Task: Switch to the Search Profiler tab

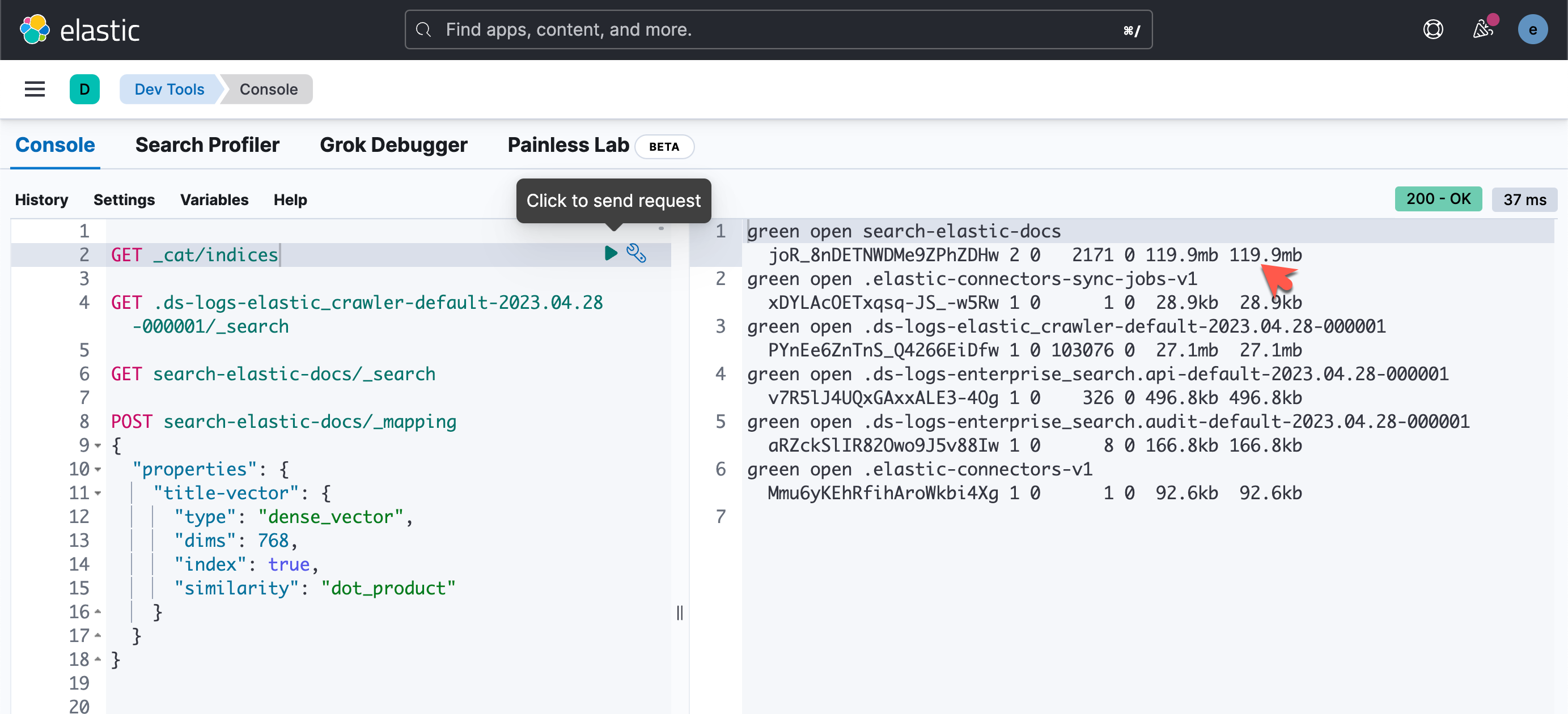Action: tap(207, 145)
